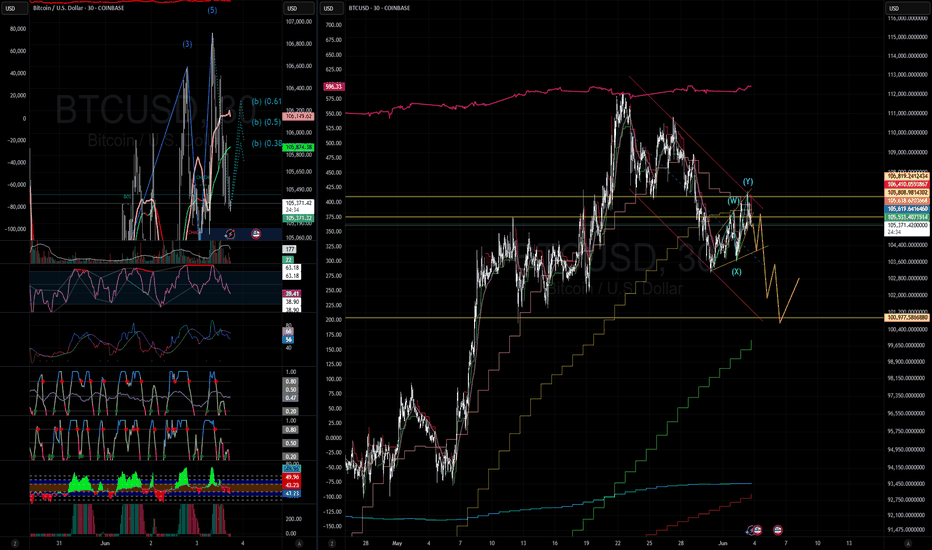Open the US flag event icon on left chart
The image size is (932, 550).
pyautogui.click(x=256, y=234)
